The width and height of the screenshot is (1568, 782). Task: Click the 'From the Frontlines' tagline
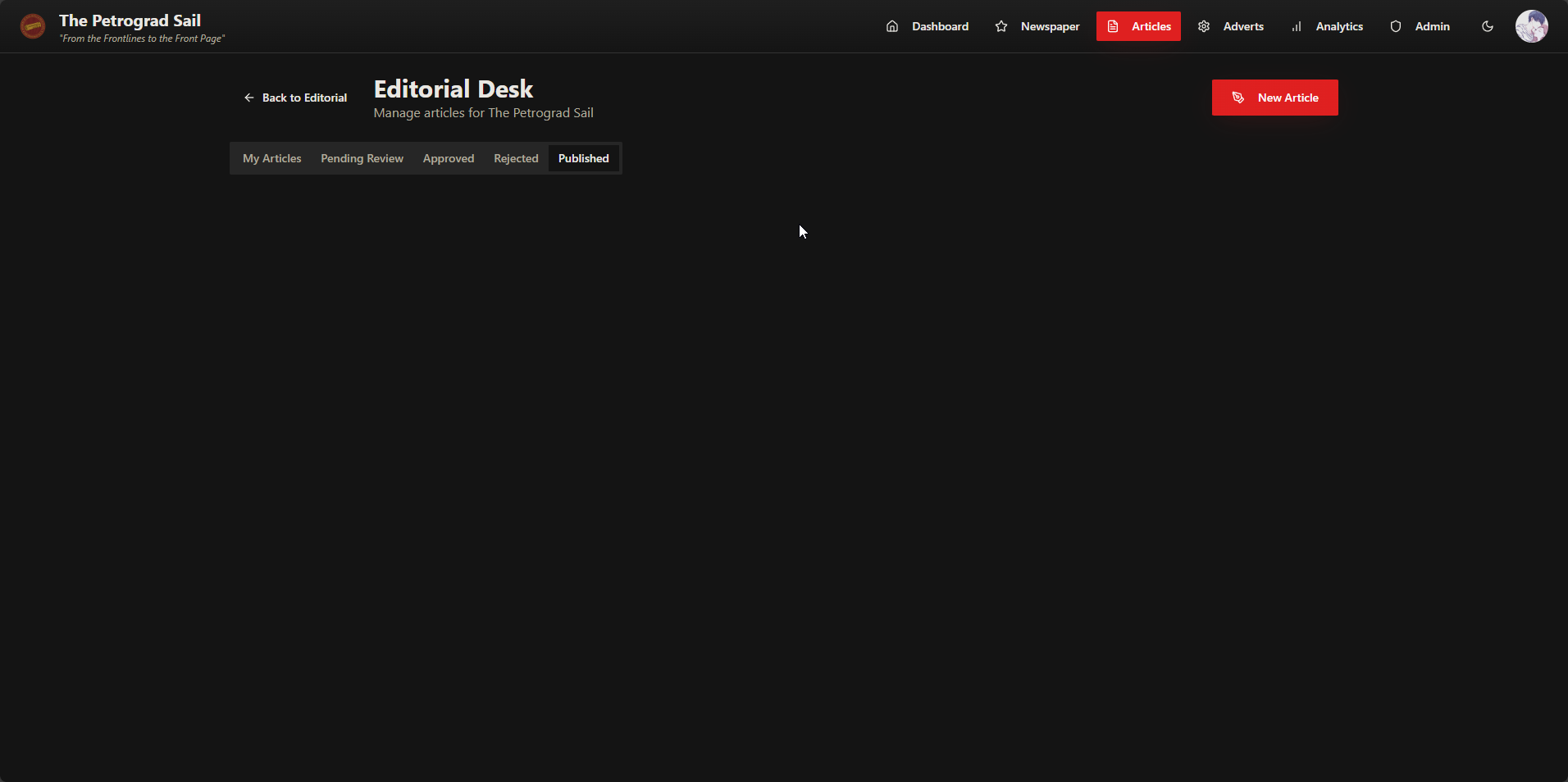click(142, 39)
